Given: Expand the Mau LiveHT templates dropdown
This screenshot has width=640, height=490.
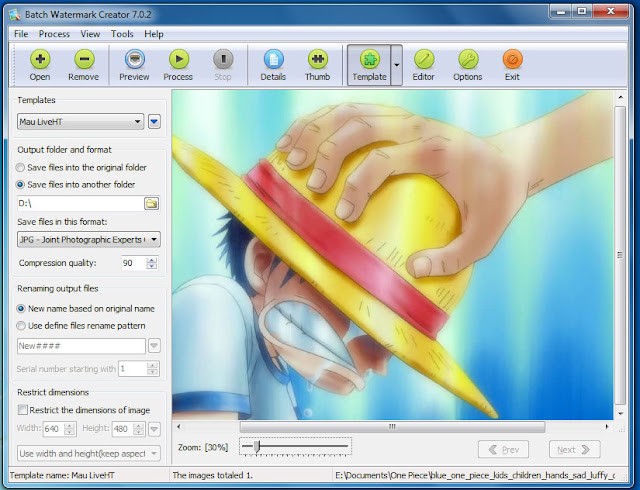Looking at the screenshot, I should click(80, 122).
